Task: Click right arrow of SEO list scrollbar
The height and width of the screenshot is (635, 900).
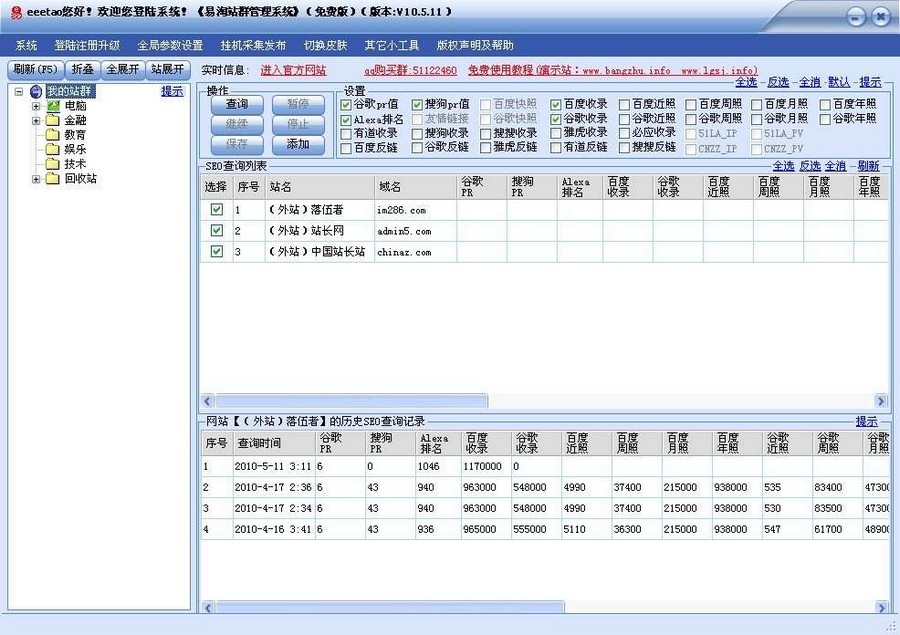Action: tap(880, 401)
